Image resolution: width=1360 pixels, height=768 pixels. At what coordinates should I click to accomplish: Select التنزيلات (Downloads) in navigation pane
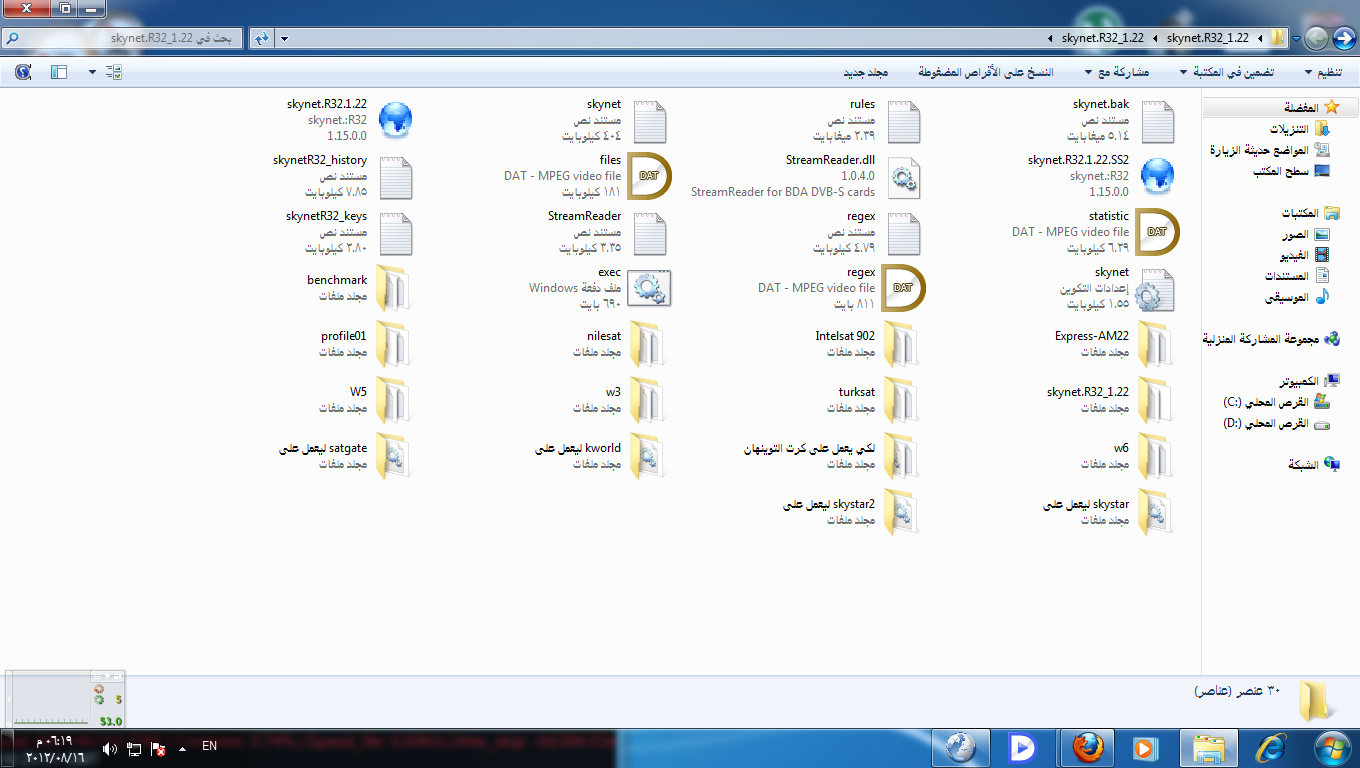point(1299,129)
